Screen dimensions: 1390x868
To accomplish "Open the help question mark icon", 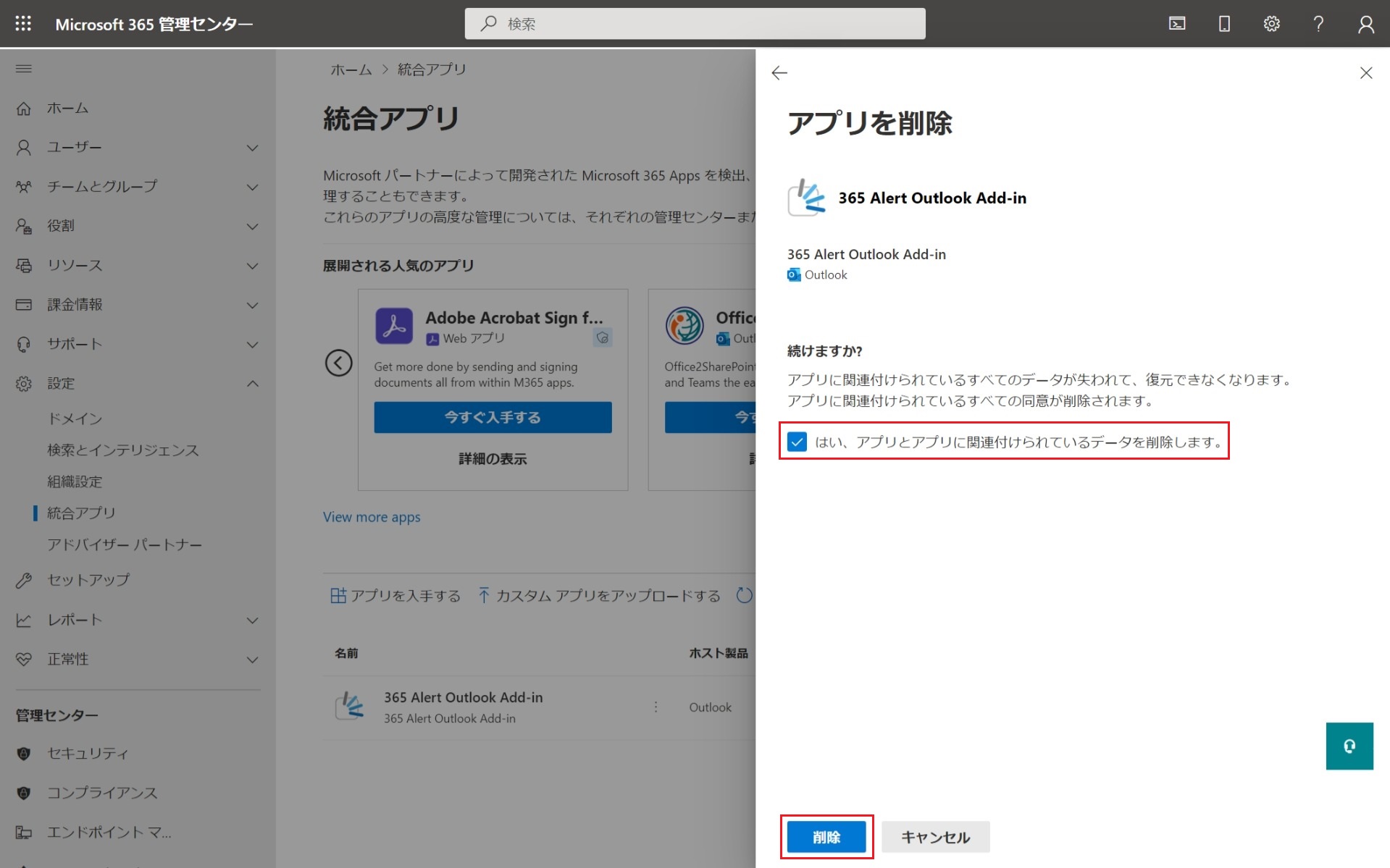I will 1318,24.
